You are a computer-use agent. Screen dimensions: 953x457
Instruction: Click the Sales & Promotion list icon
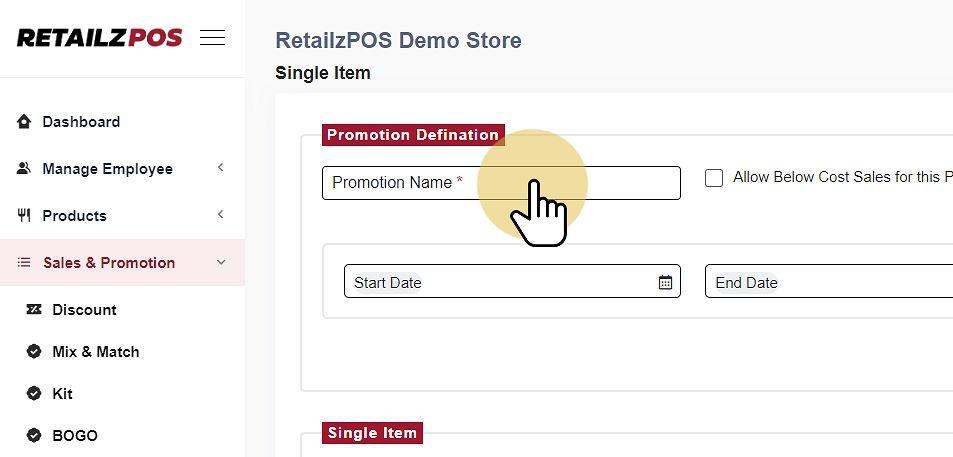coord(24,263)
